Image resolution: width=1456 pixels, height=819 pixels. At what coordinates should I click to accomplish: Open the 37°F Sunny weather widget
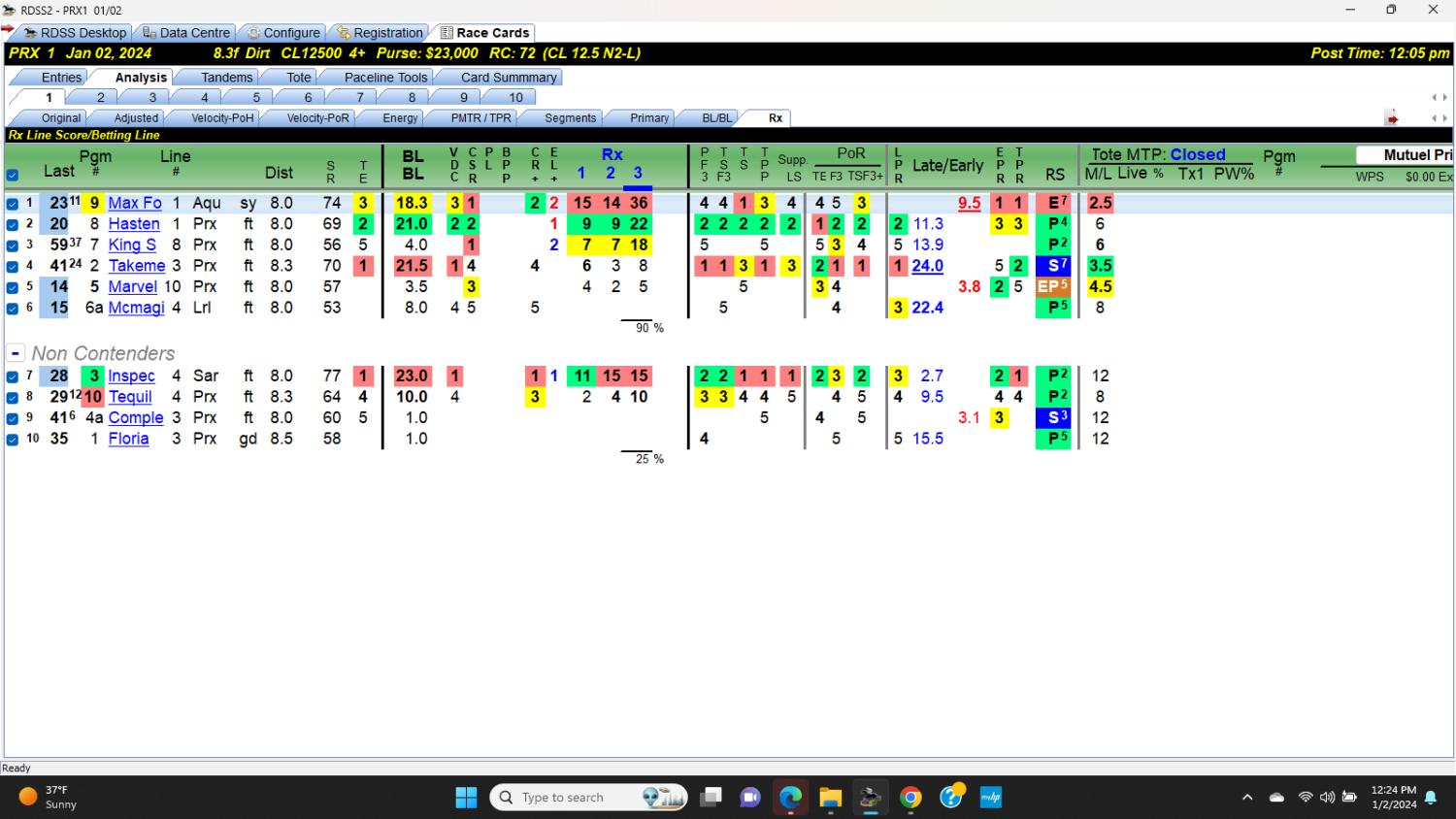(x=48, y=798)
